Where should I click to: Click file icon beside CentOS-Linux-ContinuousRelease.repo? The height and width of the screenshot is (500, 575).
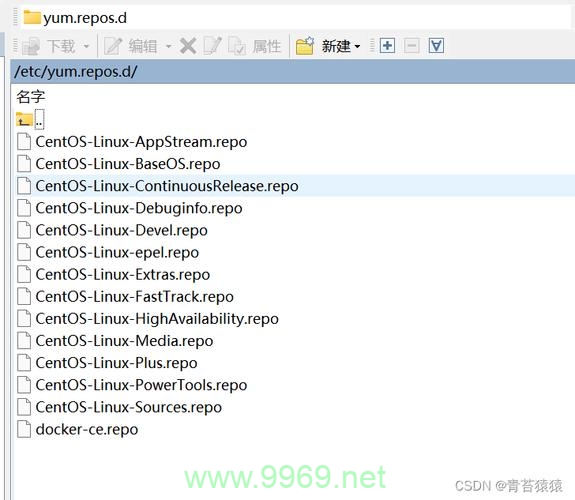(24, 186)
